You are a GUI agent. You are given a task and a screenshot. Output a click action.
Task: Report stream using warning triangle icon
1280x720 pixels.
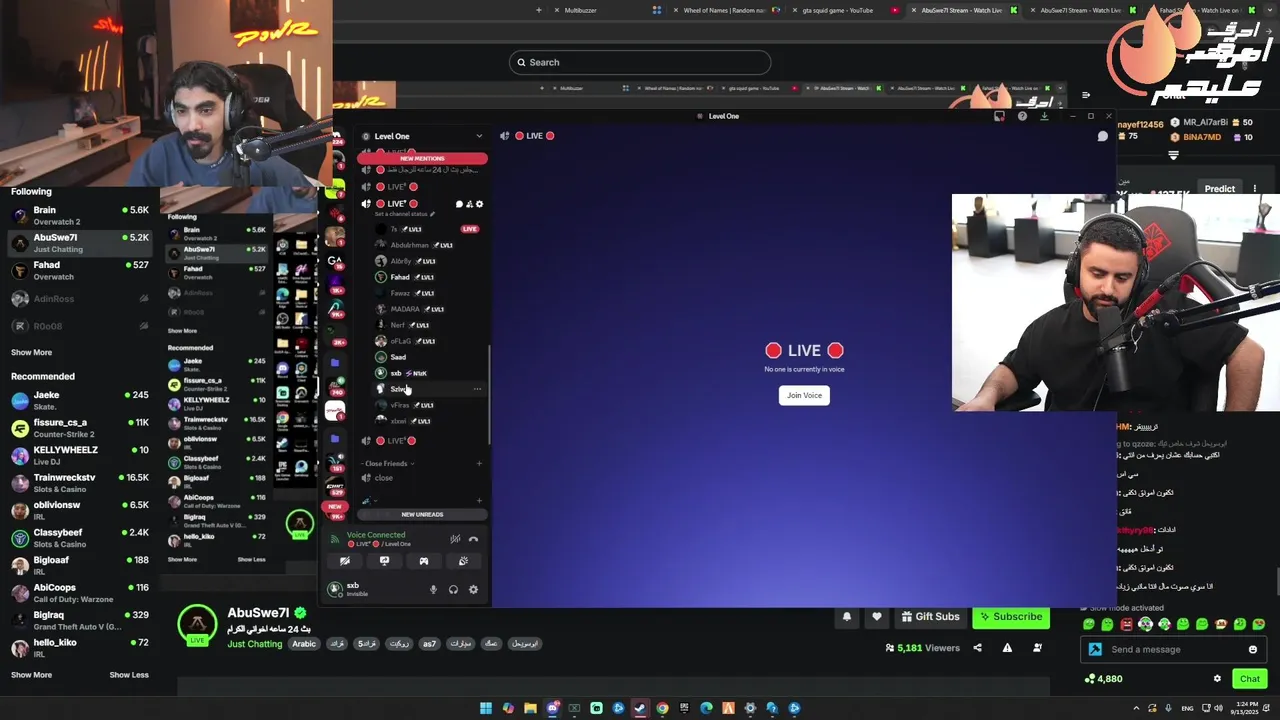[1007, 648]
